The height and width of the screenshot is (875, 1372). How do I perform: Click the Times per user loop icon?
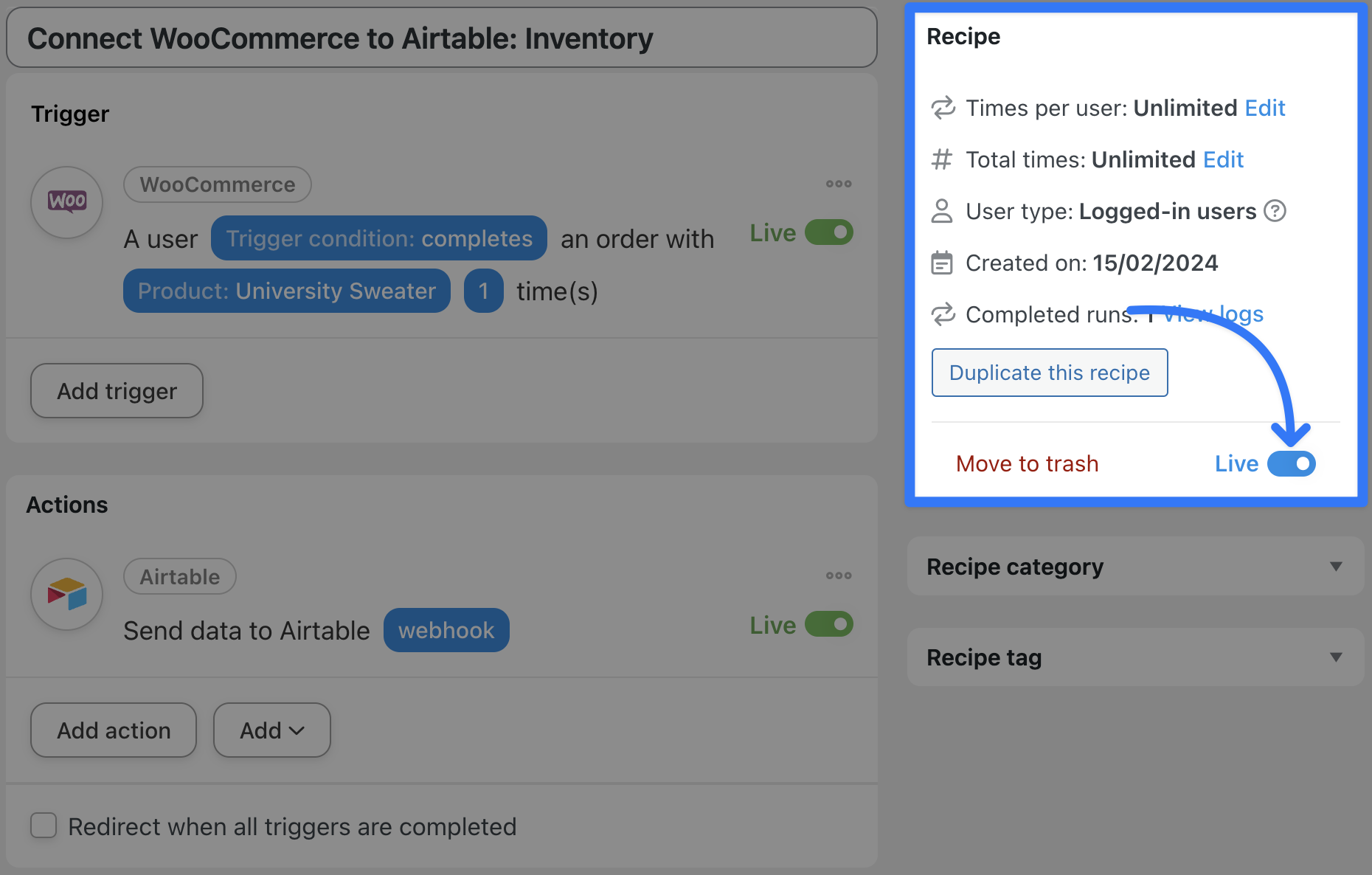(943, 108)
